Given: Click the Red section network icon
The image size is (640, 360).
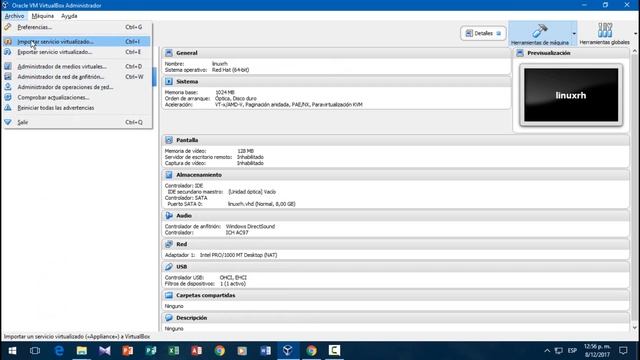Looking at the screenshot, I should [x=169, y=244].
